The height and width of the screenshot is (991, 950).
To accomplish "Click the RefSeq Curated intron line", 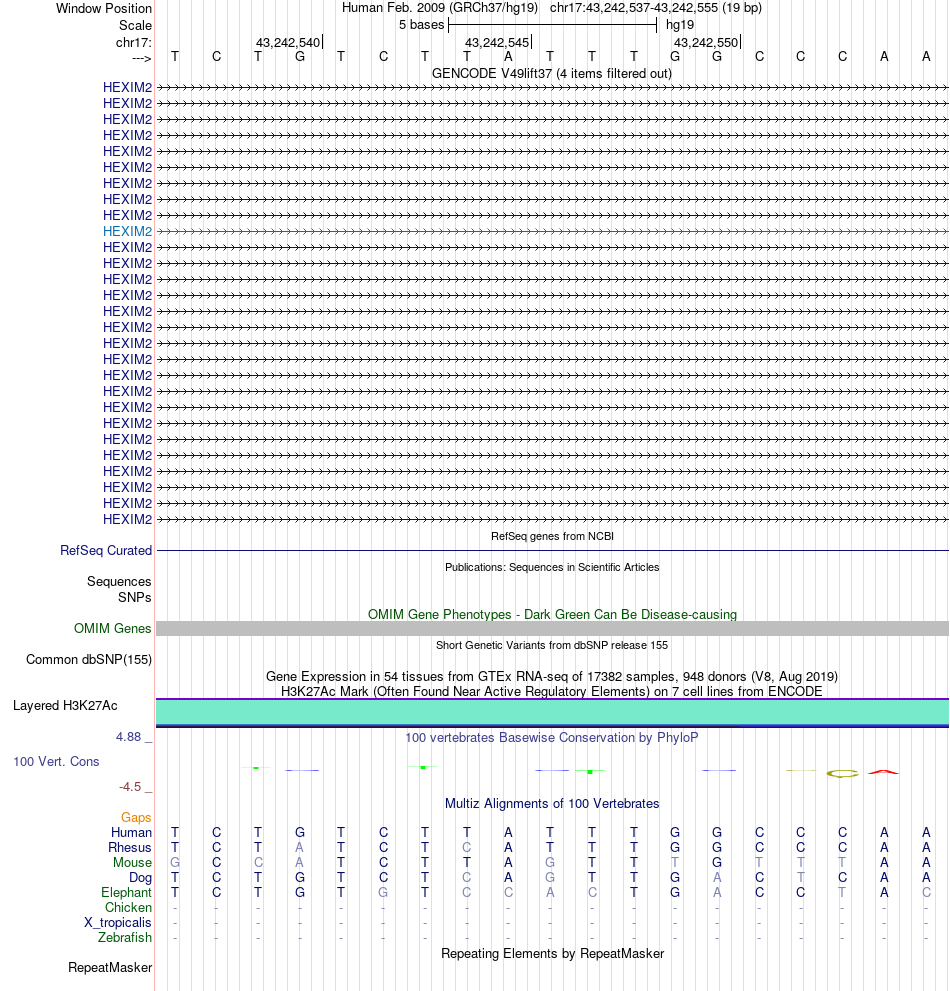I will 552,550.
